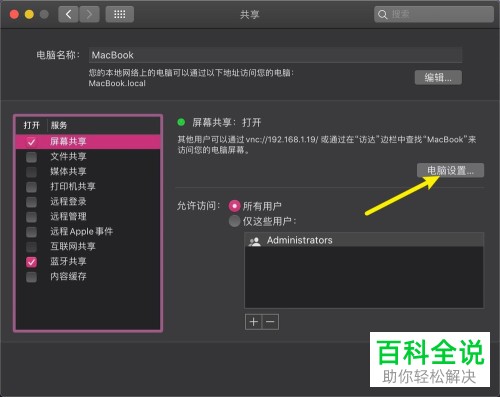Viewport: 500px width, 397px height.
Task: Select 蓝牙共享 service row
Action: coord(88,262)
